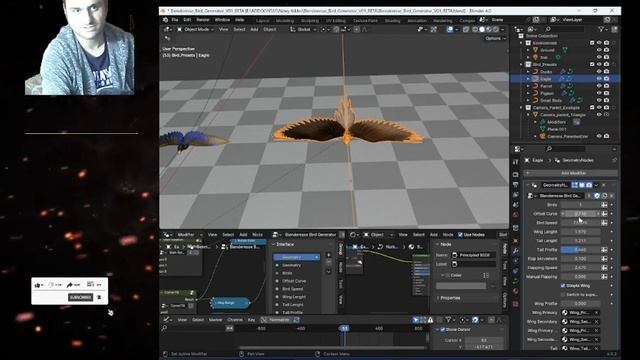Switch viewport to rendered shading

coord(496,29)
